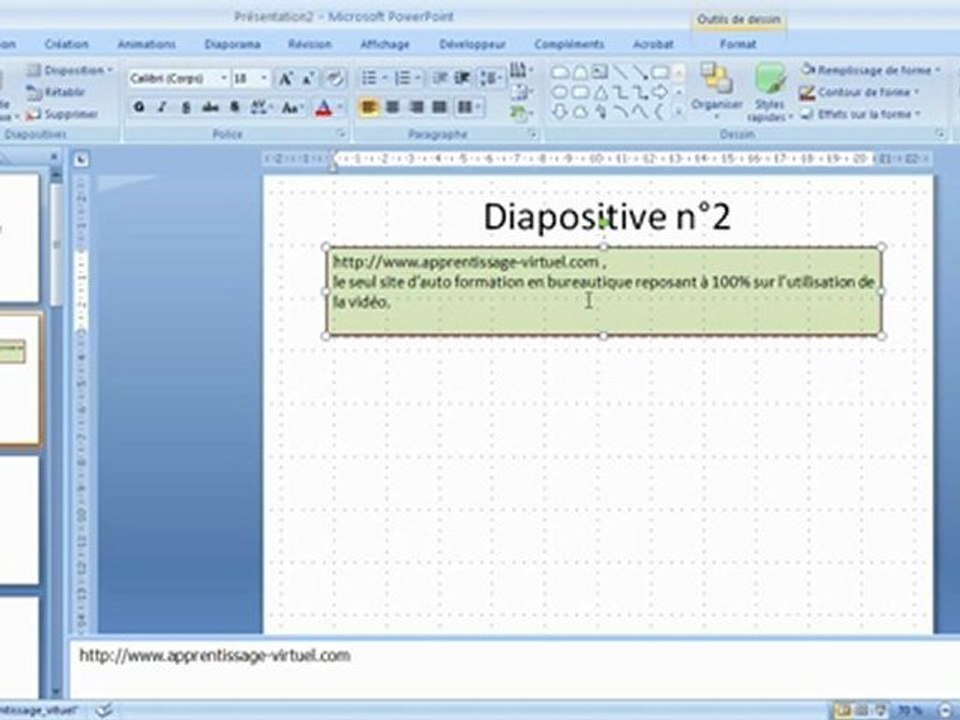Open Remplissage de forme dropdown
The height and width of the screenshot is (720, 960).
point(870,70)
